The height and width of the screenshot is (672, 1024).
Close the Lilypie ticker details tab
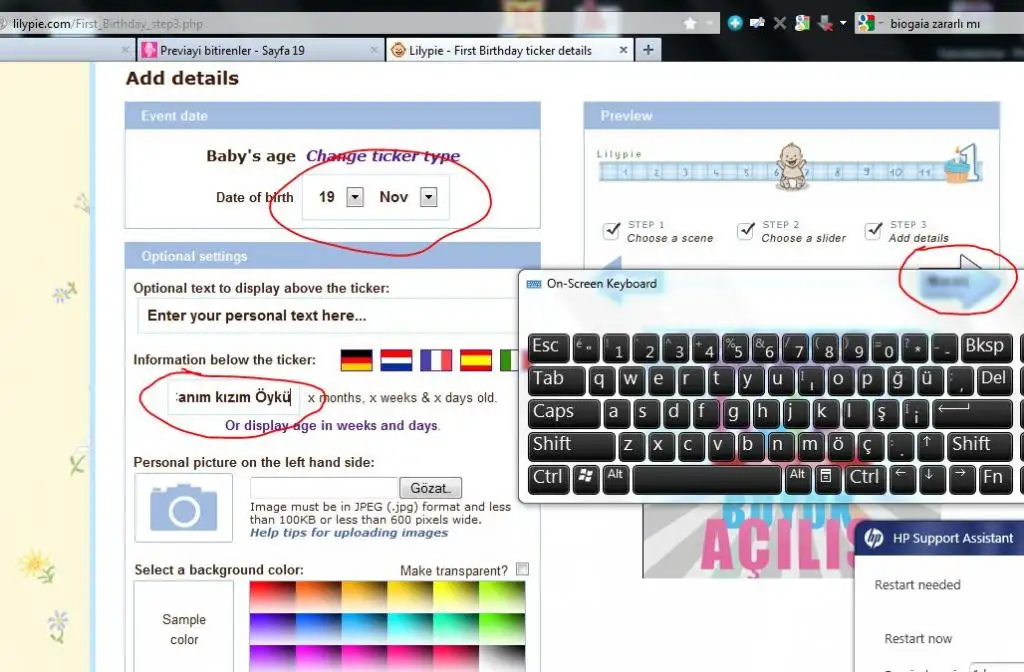pos(623,50)
